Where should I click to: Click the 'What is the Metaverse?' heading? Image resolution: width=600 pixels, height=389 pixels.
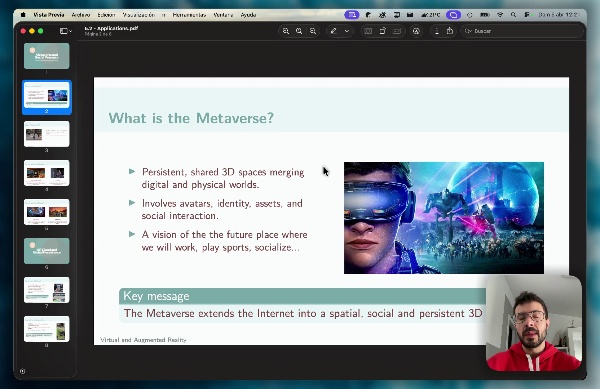pyautogui.click(x=191, y=118)
